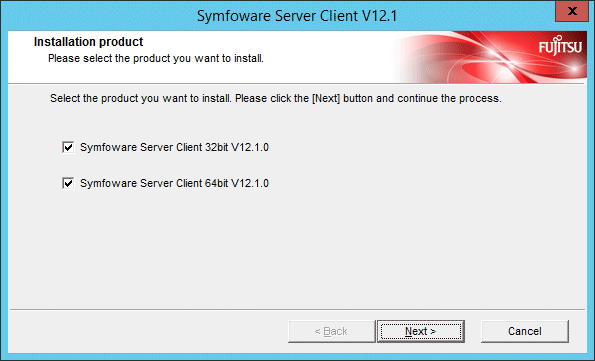595x361 pixels.
Task: Uncheck Symfoware Server Client 32bit checkbox
Action: tap(68, 147)
